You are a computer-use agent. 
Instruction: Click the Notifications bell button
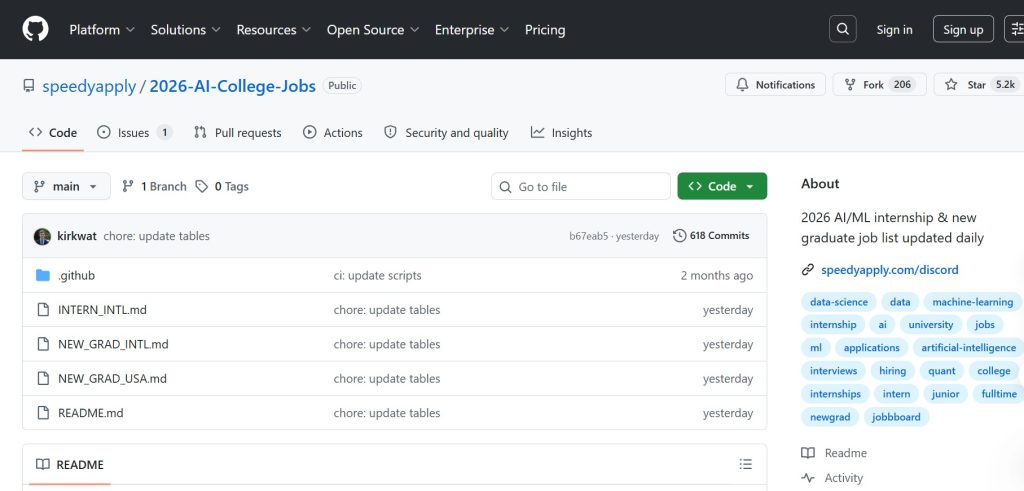[x=775, y=85]
